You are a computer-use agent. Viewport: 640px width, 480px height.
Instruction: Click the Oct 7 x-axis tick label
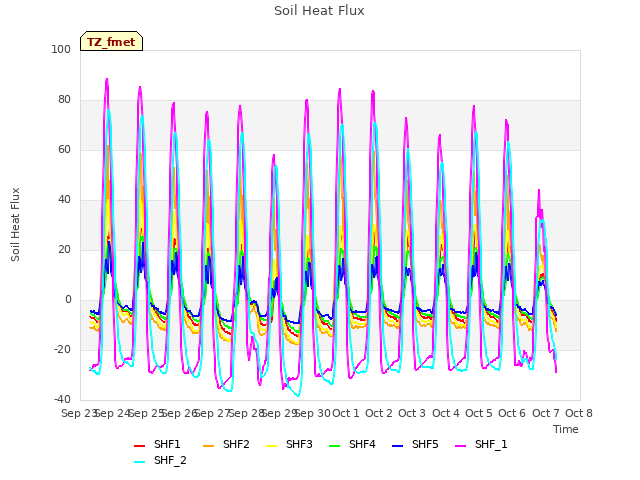pyautogui.click(x=546, y=413)
